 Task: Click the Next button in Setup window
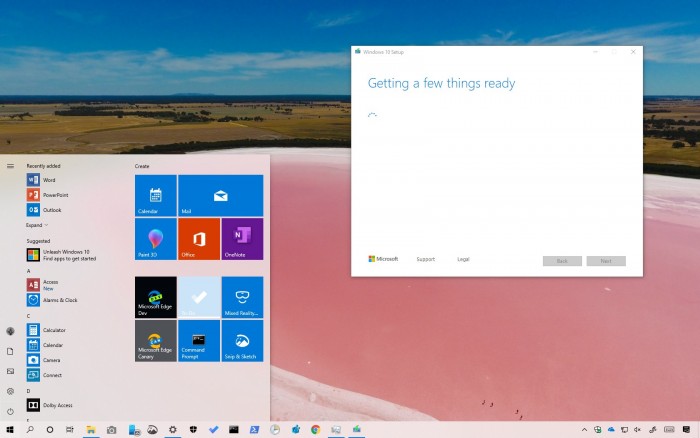[606, 261]
